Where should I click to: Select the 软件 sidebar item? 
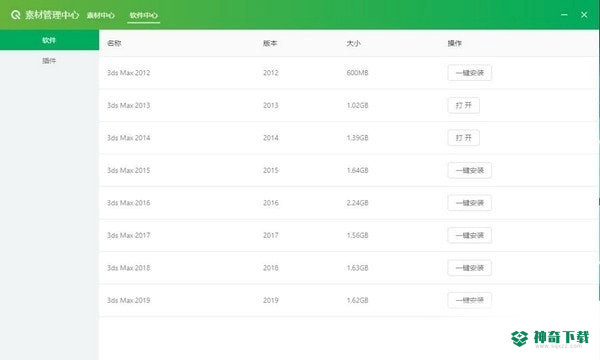tap(49, 40)
